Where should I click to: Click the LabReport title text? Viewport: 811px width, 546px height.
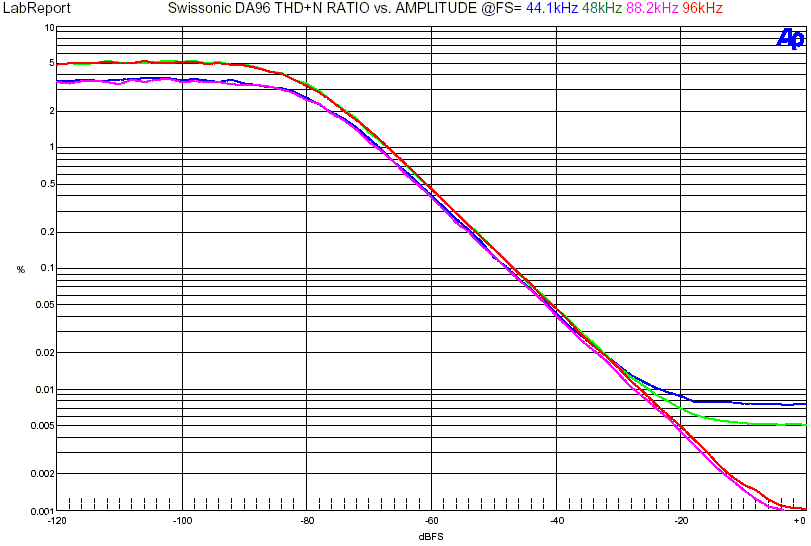pyautogui.click(x=37, y=8)
